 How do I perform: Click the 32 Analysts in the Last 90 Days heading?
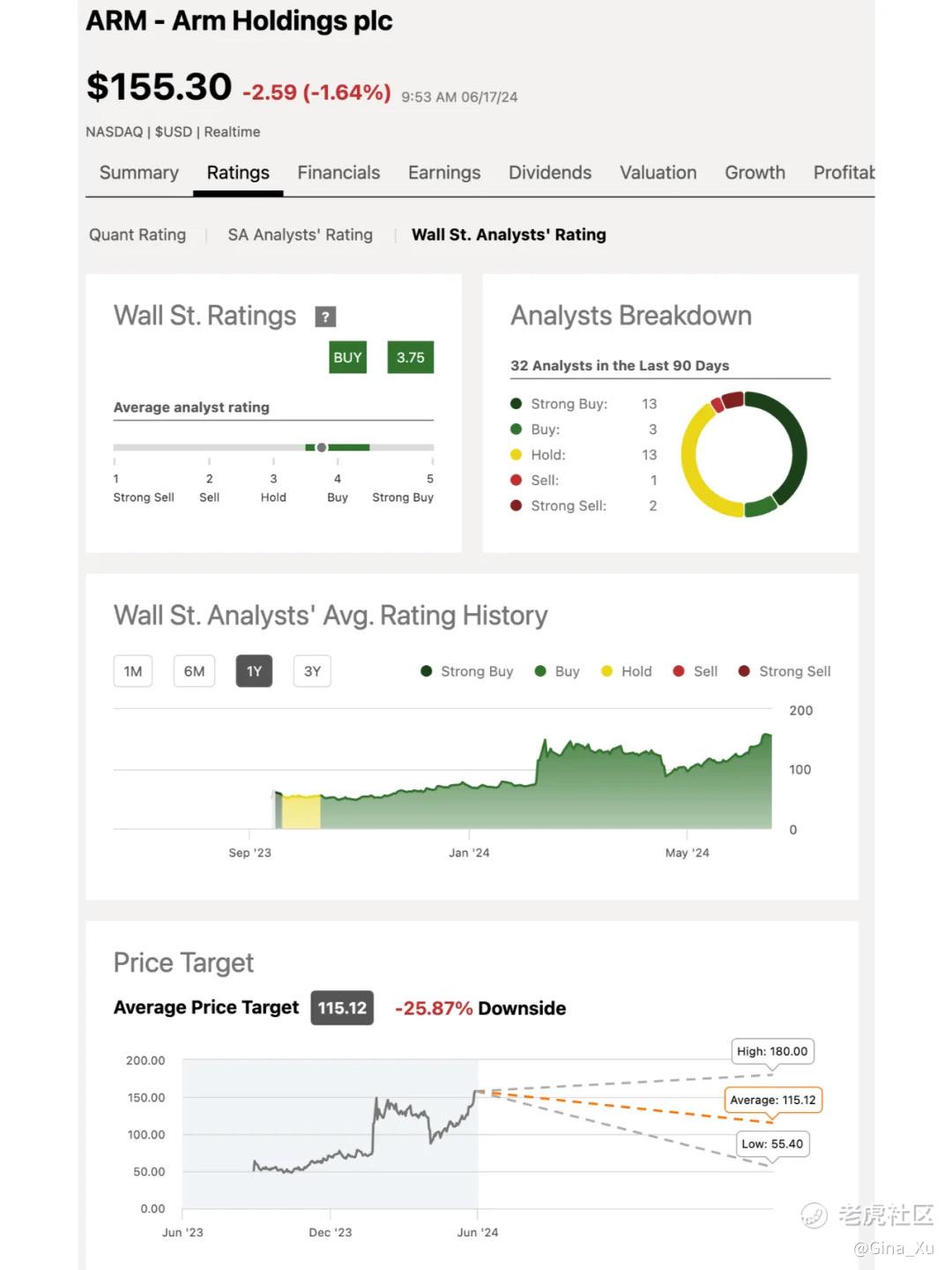pyautogui.click(x=620, y=366)
